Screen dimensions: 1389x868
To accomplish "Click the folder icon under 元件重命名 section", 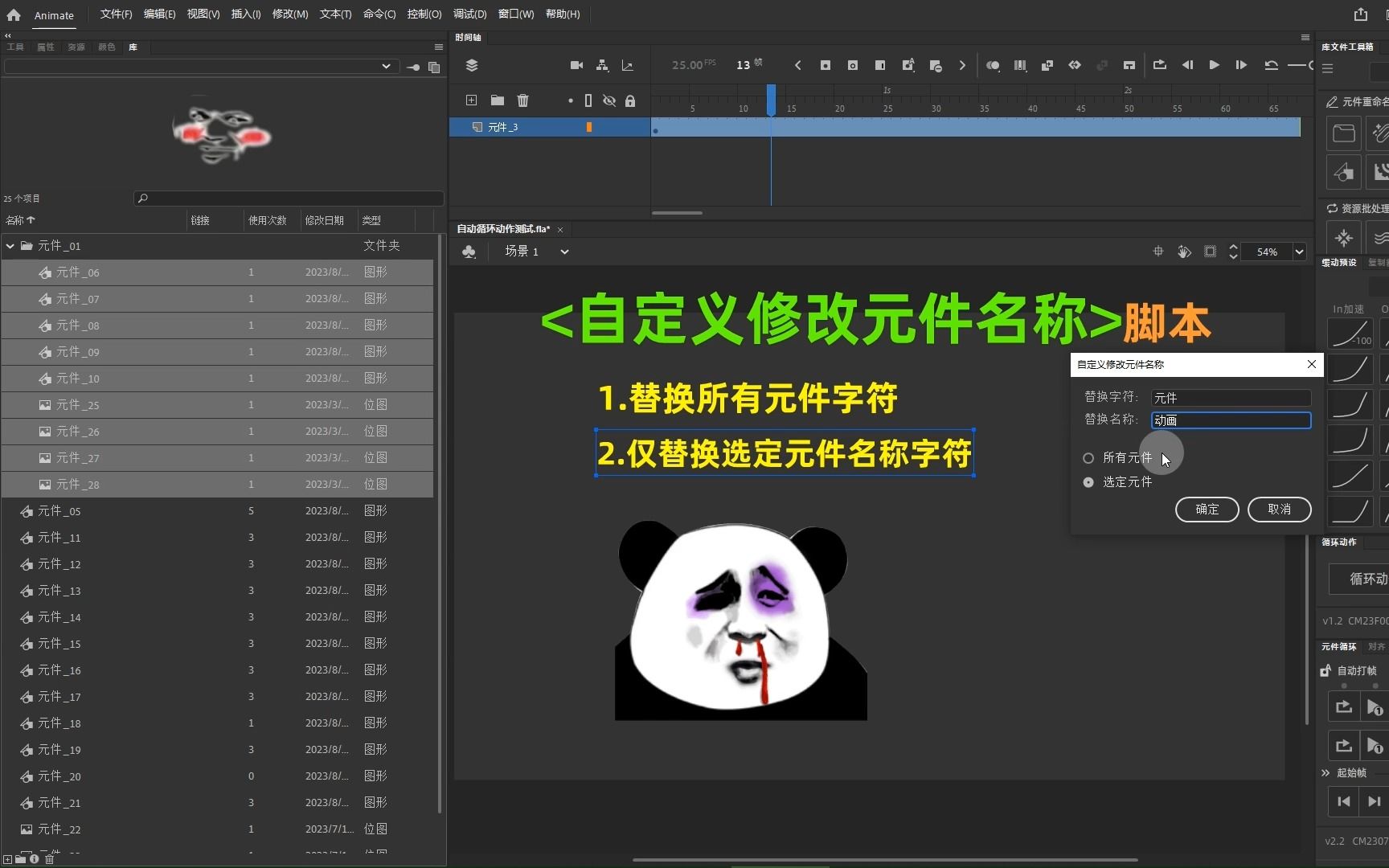I will pyautogui.click(x=1343, y=133).
